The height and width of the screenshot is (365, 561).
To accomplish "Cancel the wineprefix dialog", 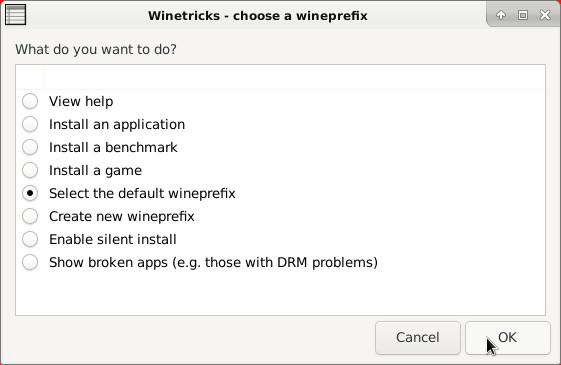I will click(x=418, y=338).
